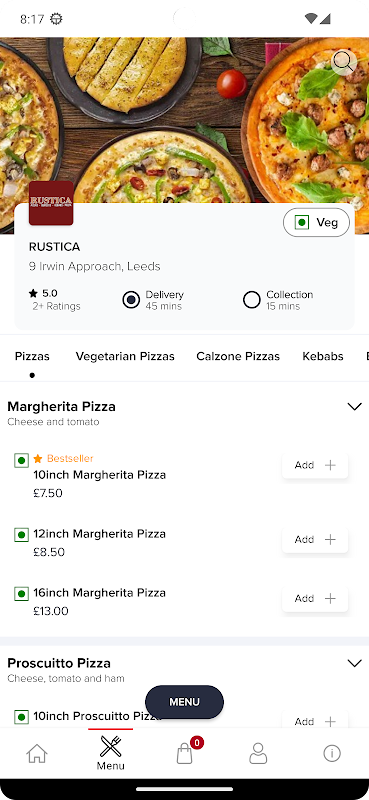The width and height of the screenshot is (369, 800).
Task: Switch to the Calzone Pizzas tab
Action: coord(238,356)
